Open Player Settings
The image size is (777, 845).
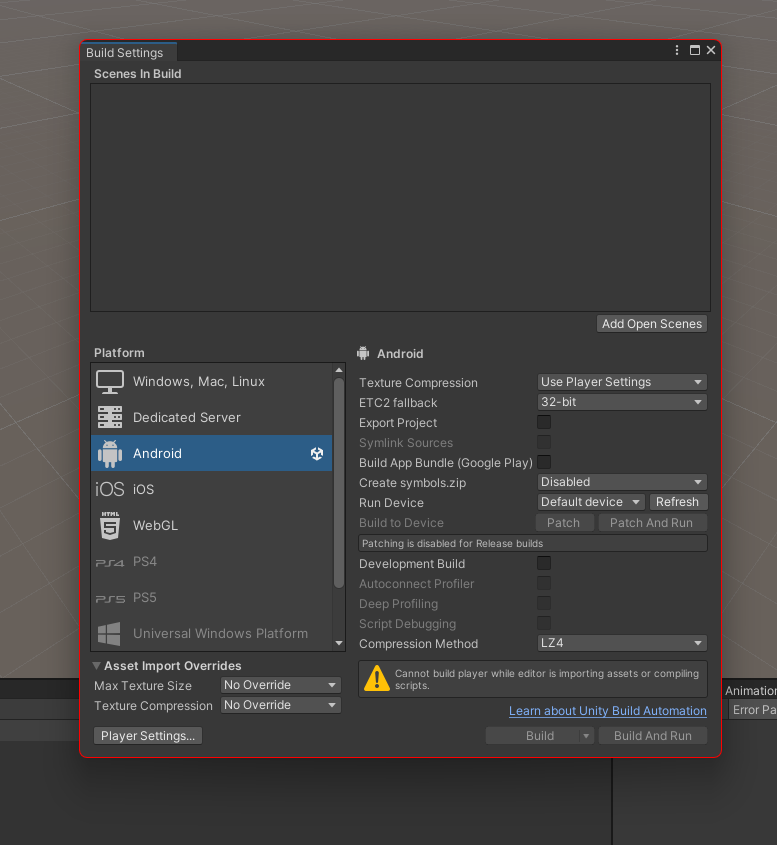(148, 736)
